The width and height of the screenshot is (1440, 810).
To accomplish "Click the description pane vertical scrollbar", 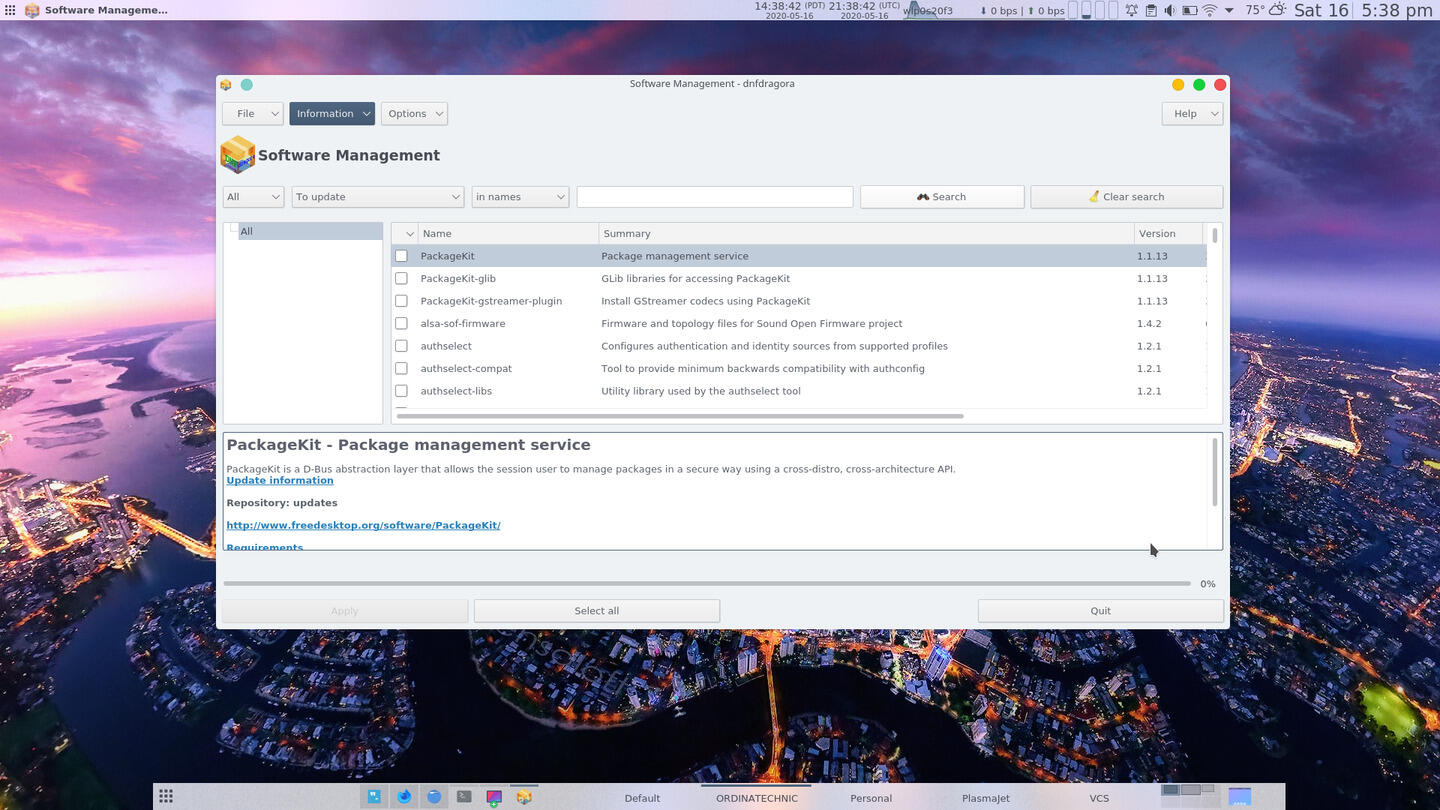I will [x=1215, y=472].
